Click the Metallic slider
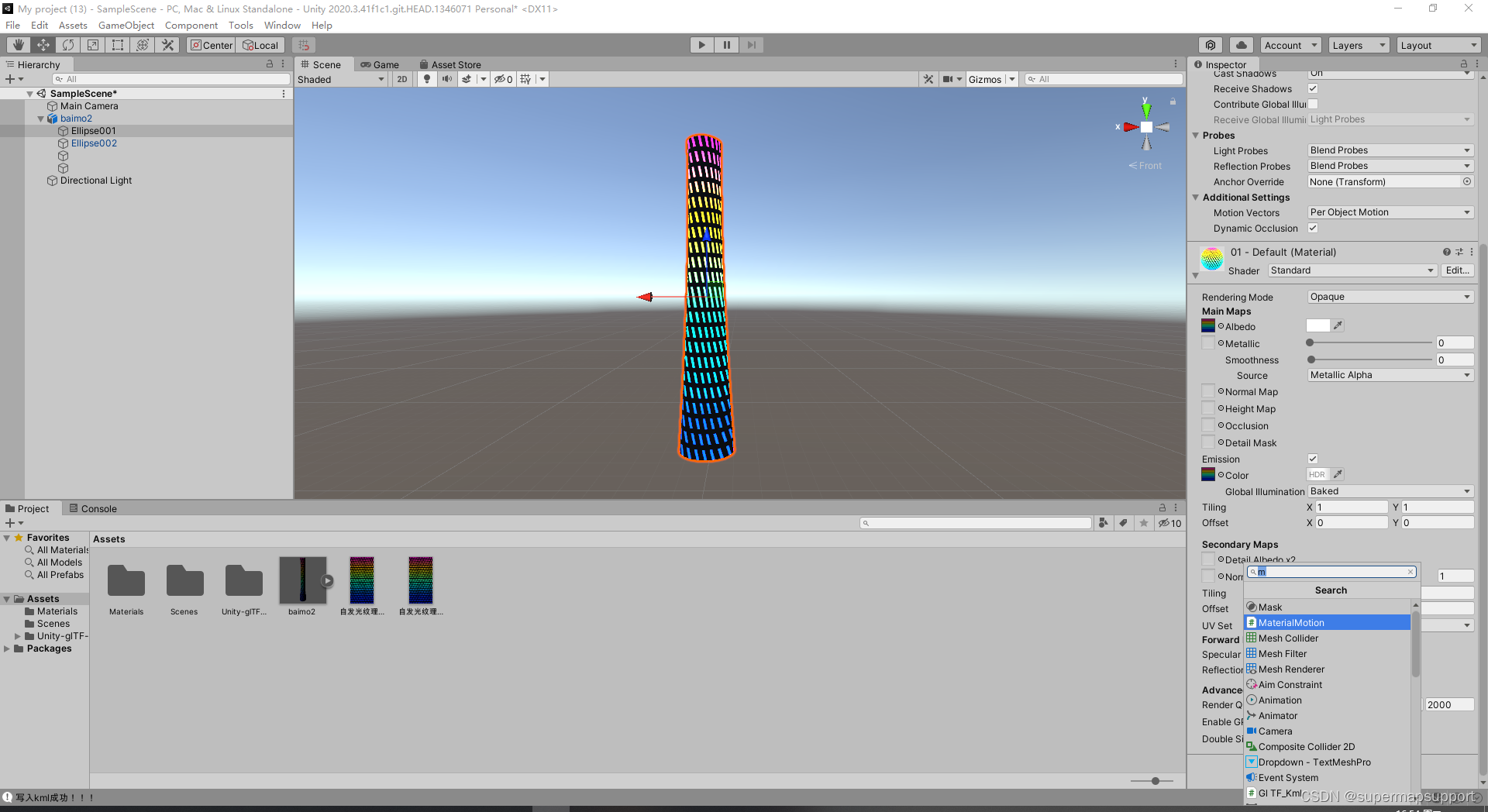The image size is (1488, 812). point(1370,342)
